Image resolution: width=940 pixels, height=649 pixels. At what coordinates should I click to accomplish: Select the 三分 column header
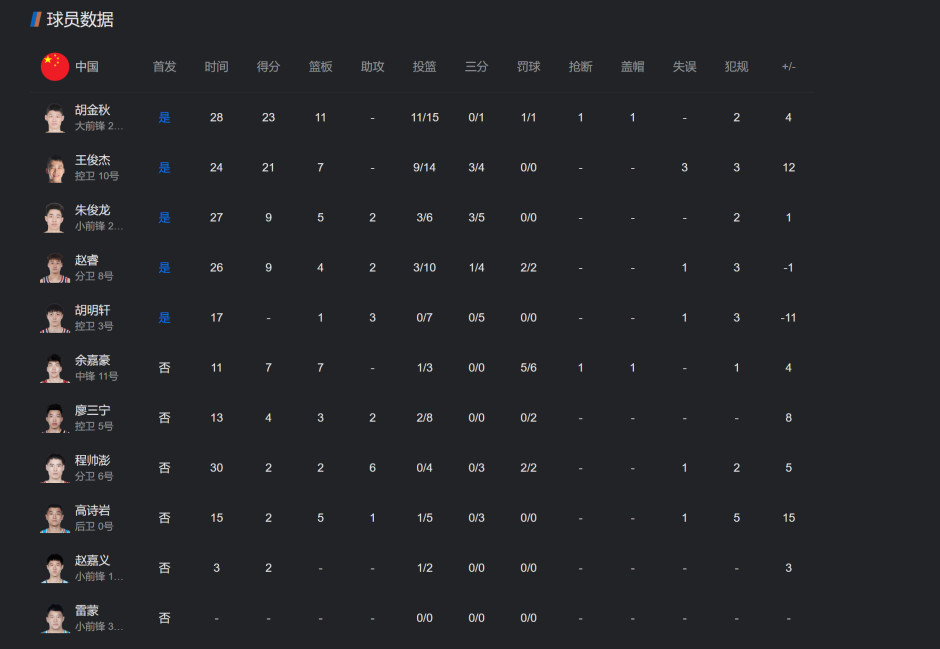point(476,67)
